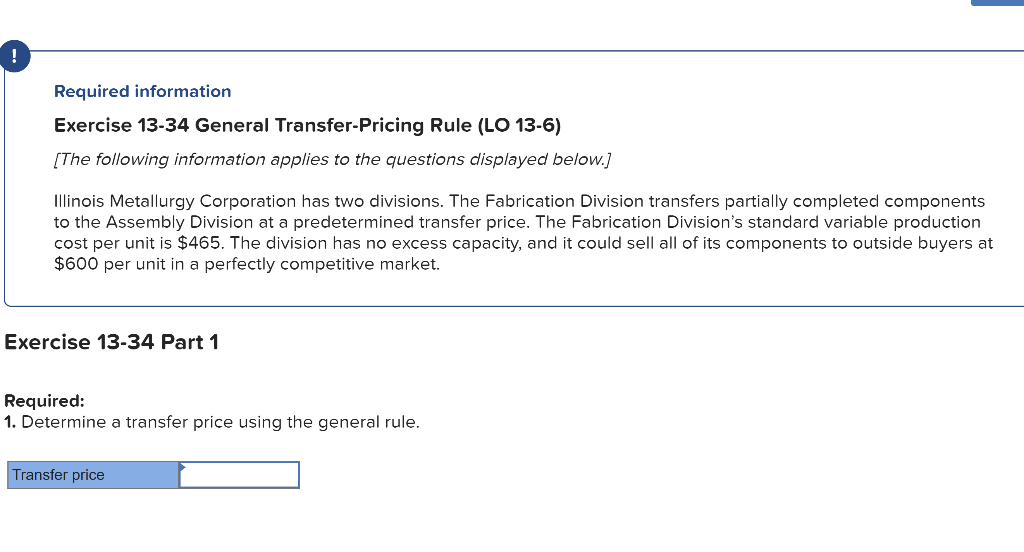Click the Required information heading
Screen dimensions: 1024x552
142,91
